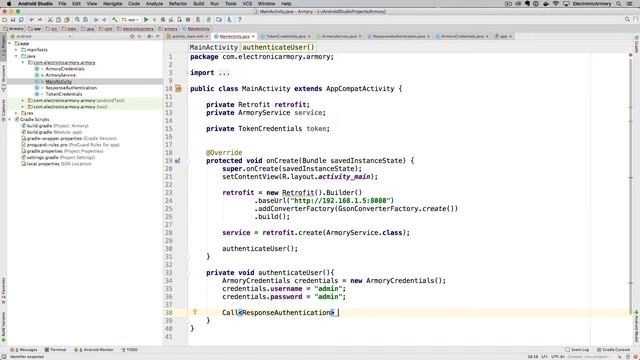Open the Android view selector dropdown
Screen dimensions: 640x360
pos(42,36)
